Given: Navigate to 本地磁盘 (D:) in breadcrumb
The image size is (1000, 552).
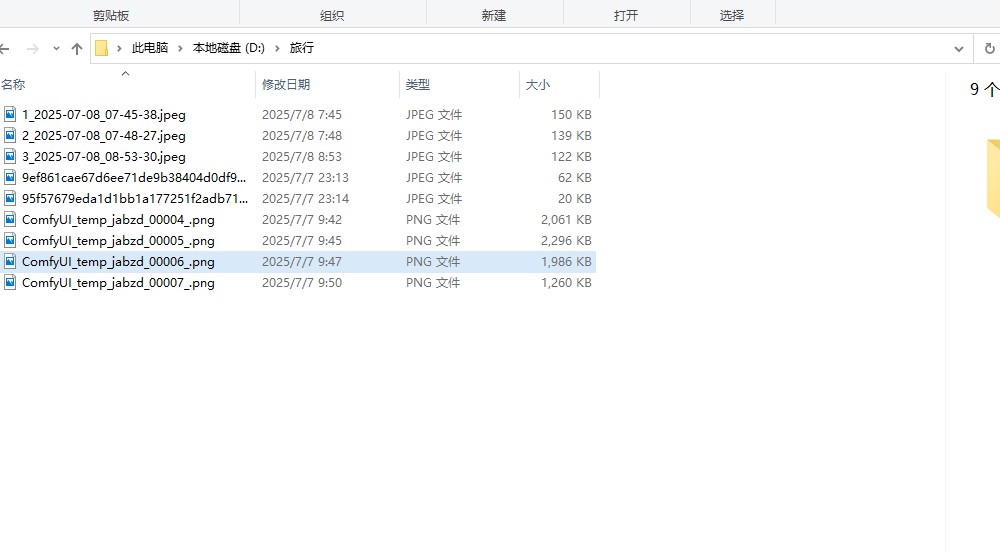Looking at the screenshot, I should pos(228,48).
